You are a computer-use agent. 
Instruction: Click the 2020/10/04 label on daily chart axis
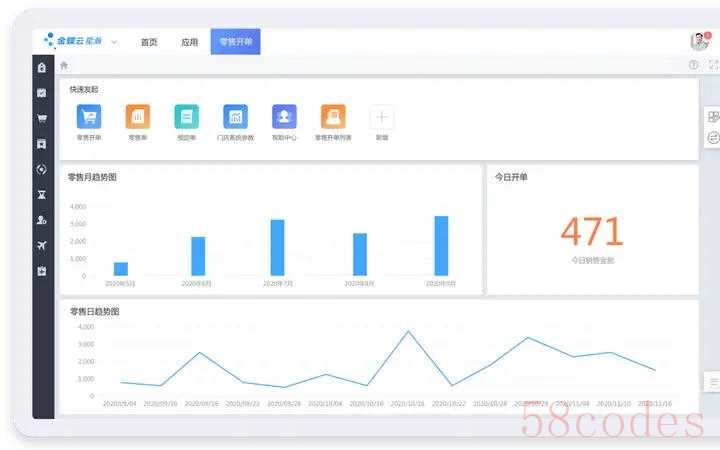click(x=325, y=404)
